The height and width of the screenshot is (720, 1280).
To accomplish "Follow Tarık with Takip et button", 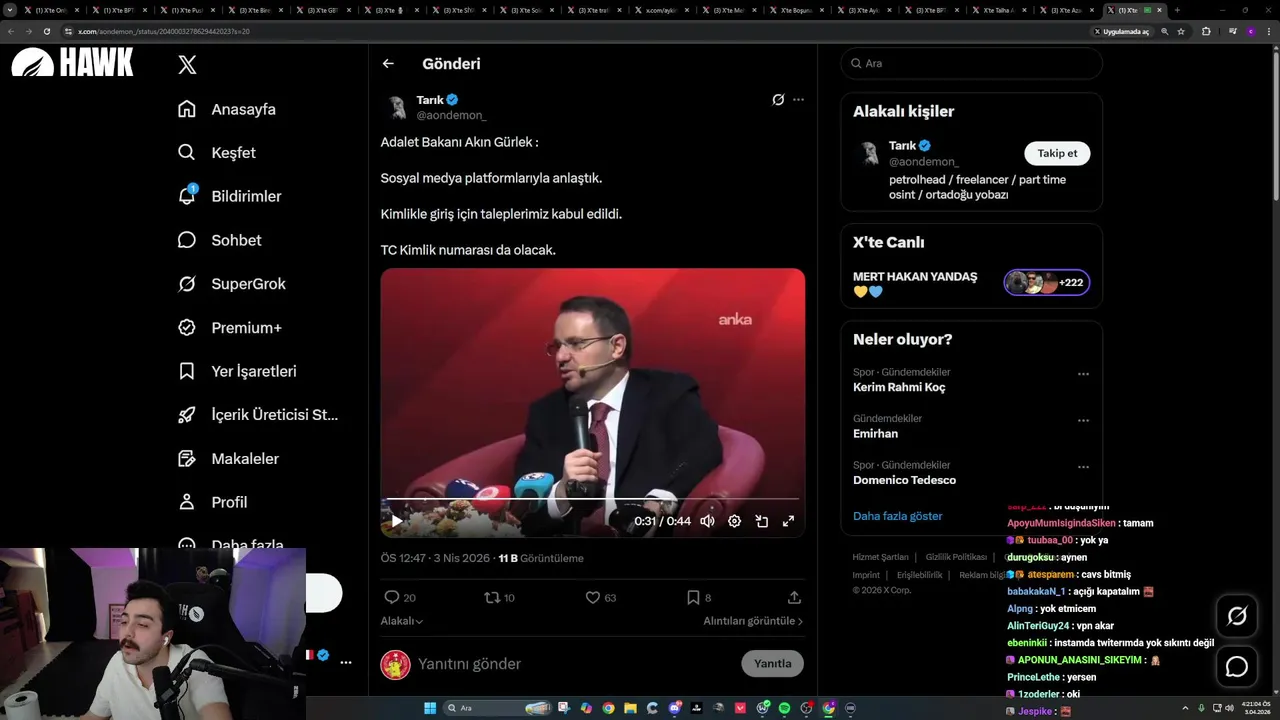I will [1057, 153].
